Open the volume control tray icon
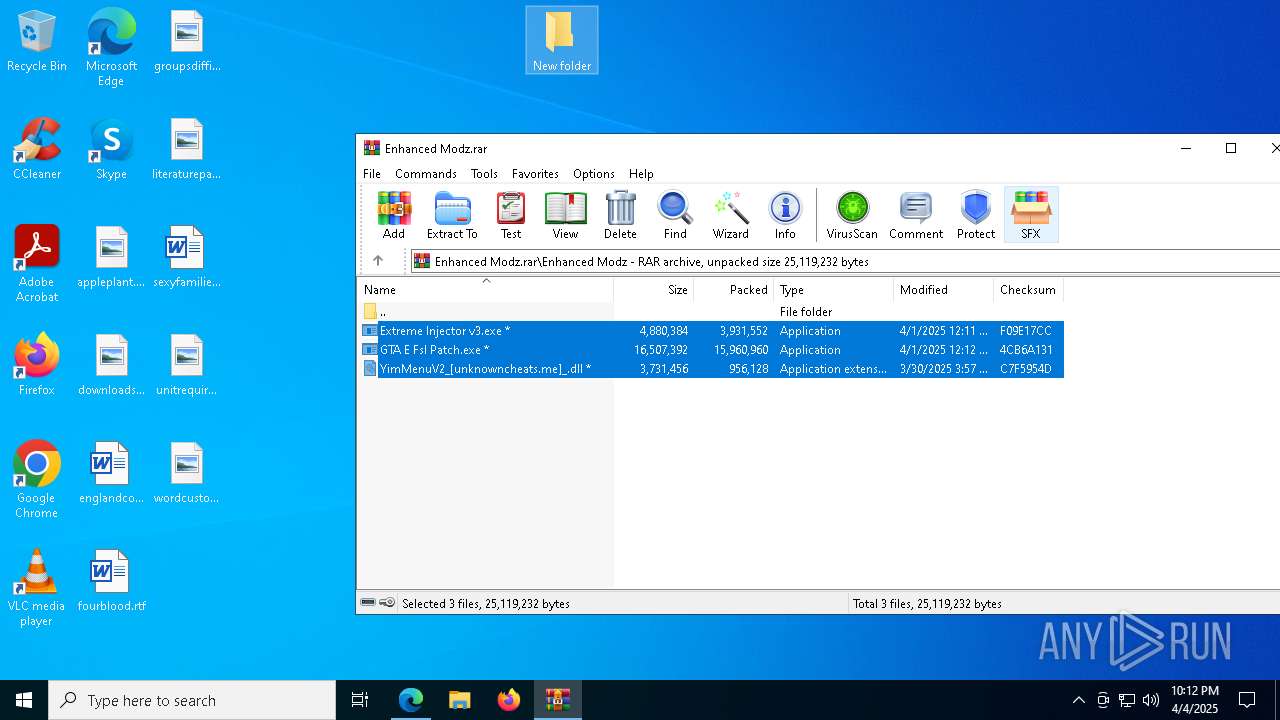 [x=1151, y=700]
